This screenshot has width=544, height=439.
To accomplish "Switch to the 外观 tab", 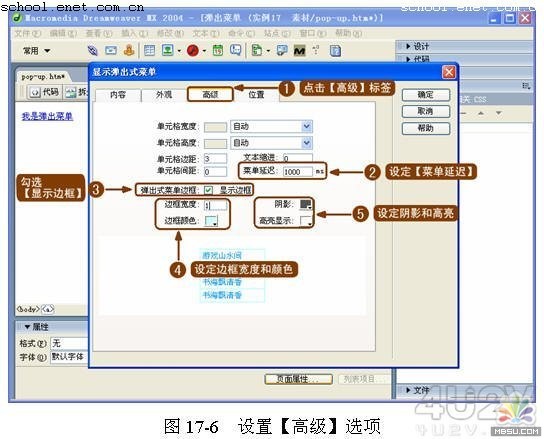I will pos(164,95).
